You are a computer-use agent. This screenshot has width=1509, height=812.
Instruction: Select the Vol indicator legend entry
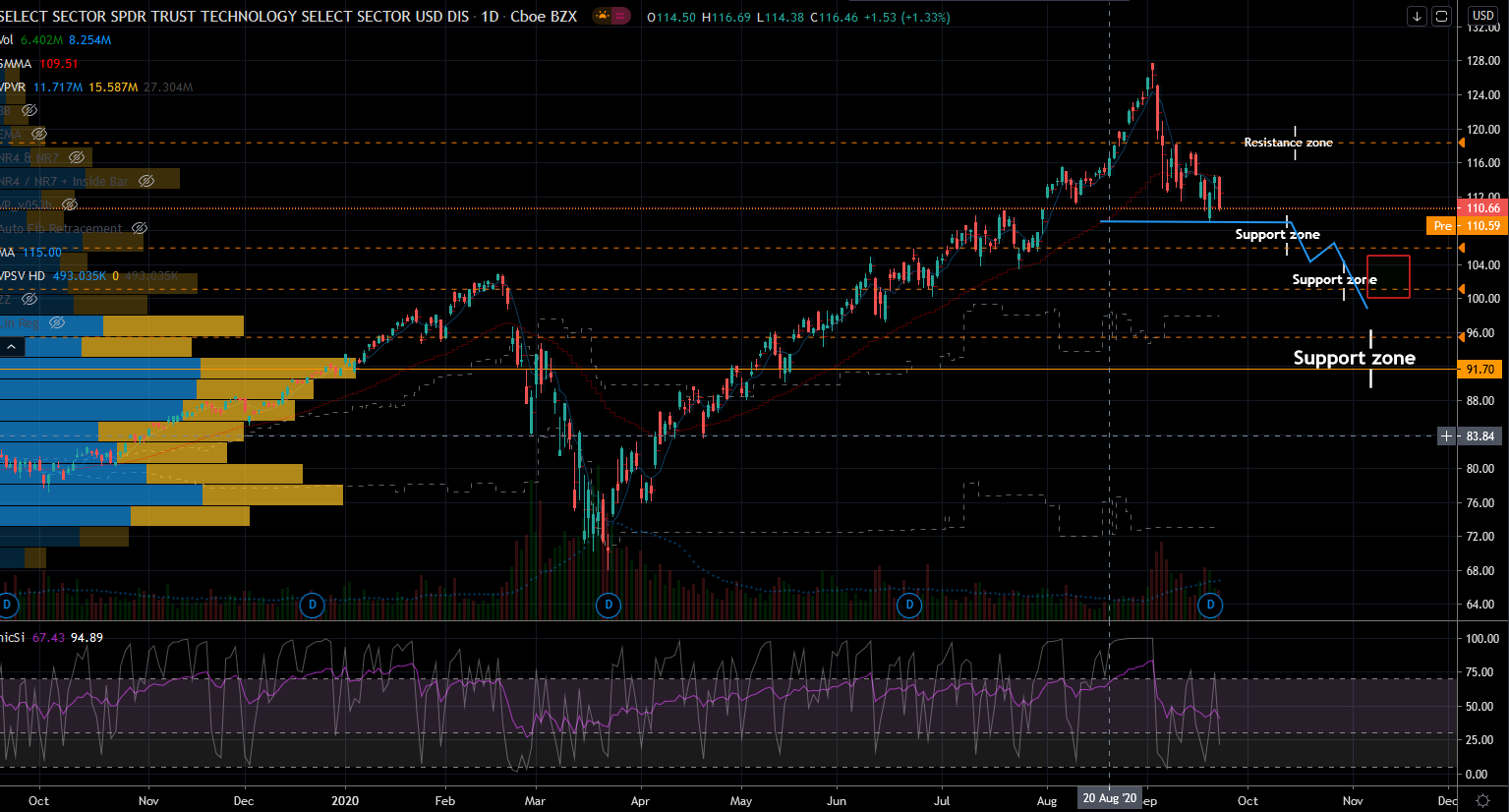pyautogui.click(x=6, y=40)
